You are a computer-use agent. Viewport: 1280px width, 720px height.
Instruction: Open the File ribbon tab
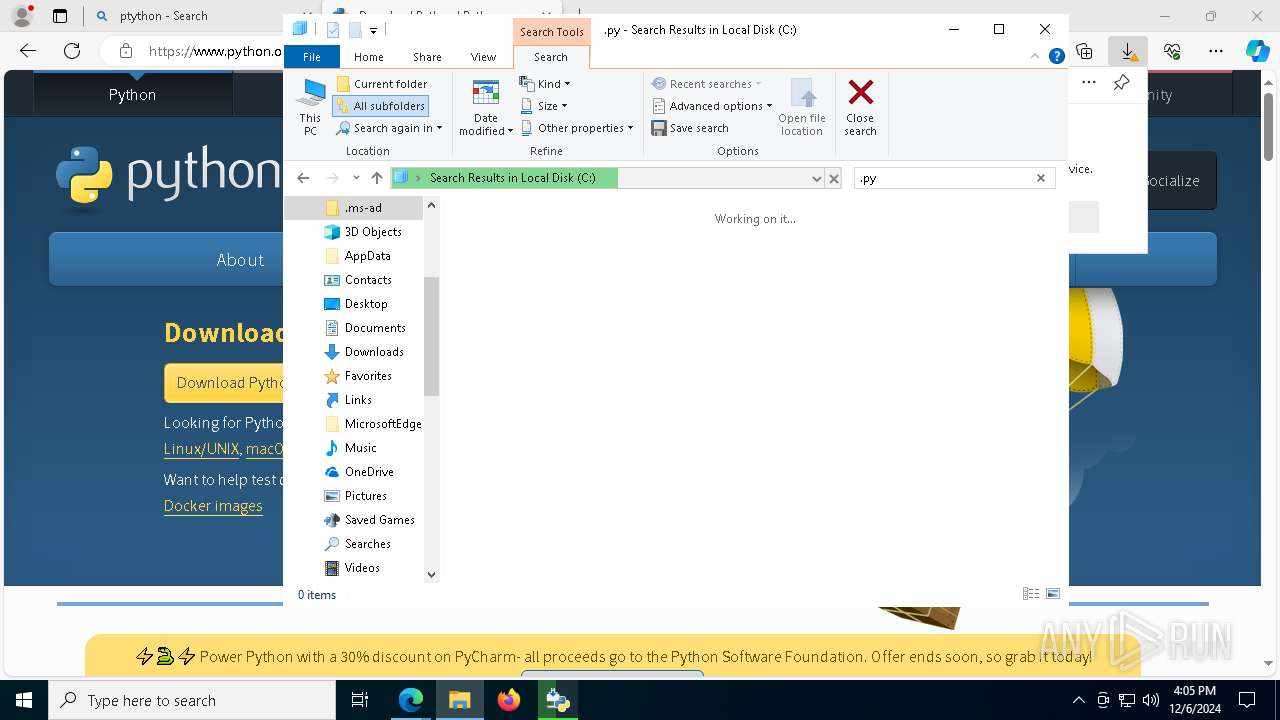click(312, 57)
